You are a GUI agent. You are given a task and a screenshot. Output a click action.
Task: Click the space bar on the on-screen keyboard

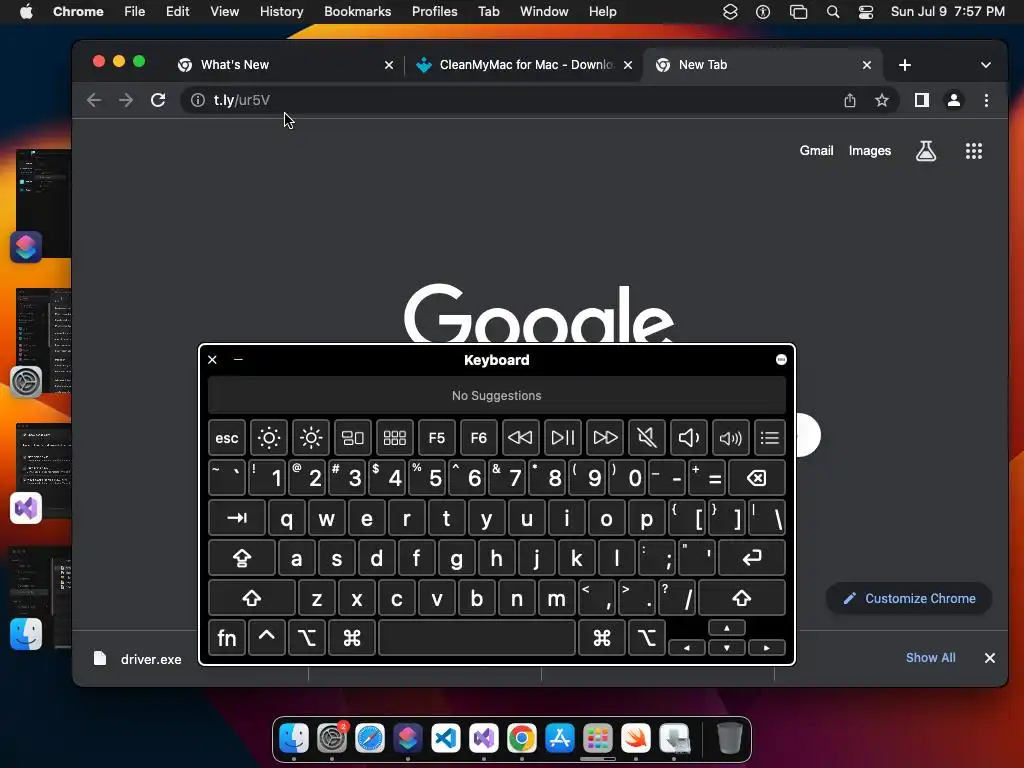[x=477, y=637]
